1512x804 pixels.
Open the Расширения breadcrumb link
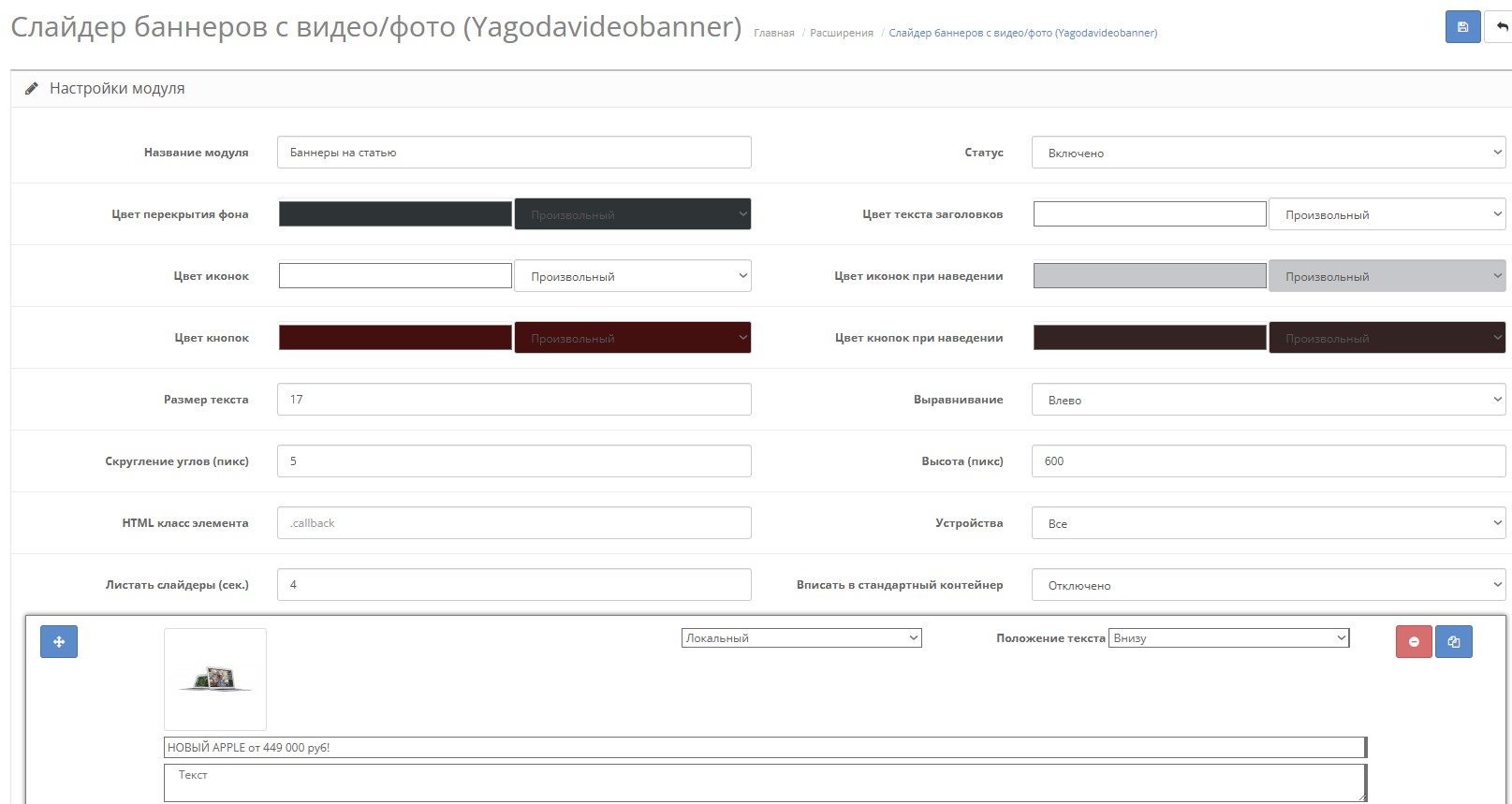841,33
